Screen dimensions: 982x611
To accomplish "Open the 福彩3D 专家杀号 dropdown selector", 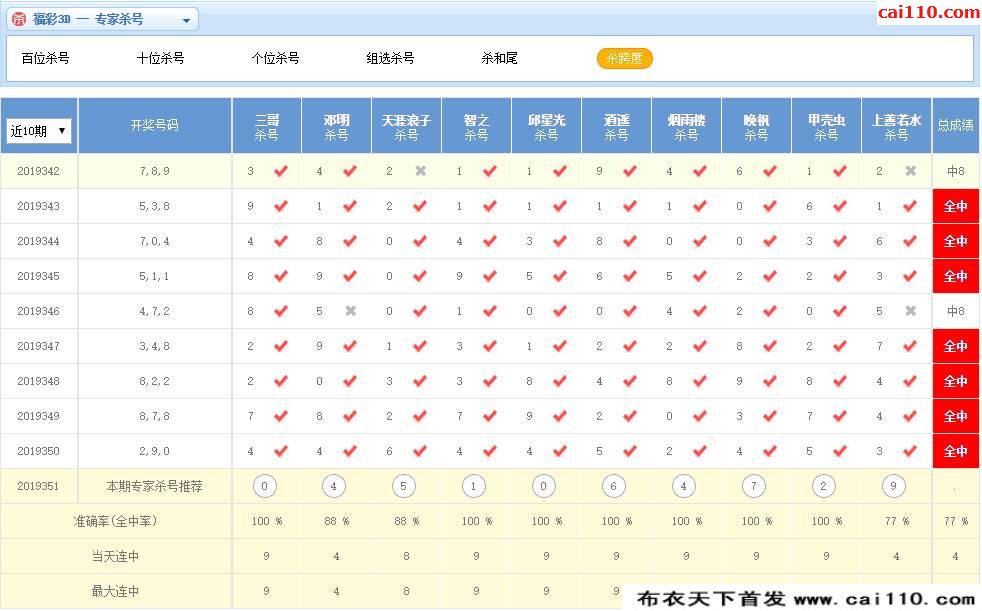I will pos(103,19).
